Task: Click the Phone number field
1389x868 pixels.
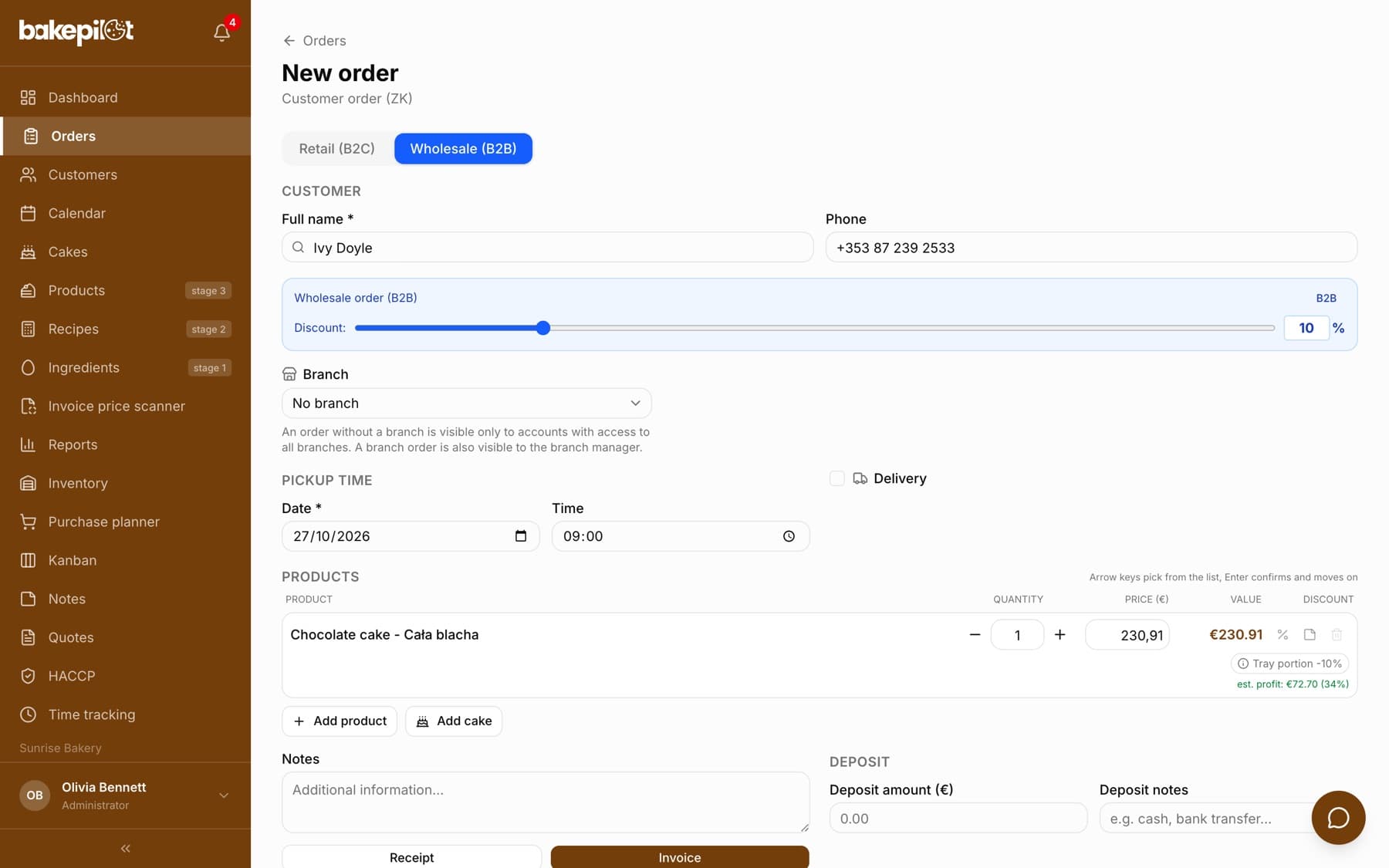Action: click(x=1091, y=247)
